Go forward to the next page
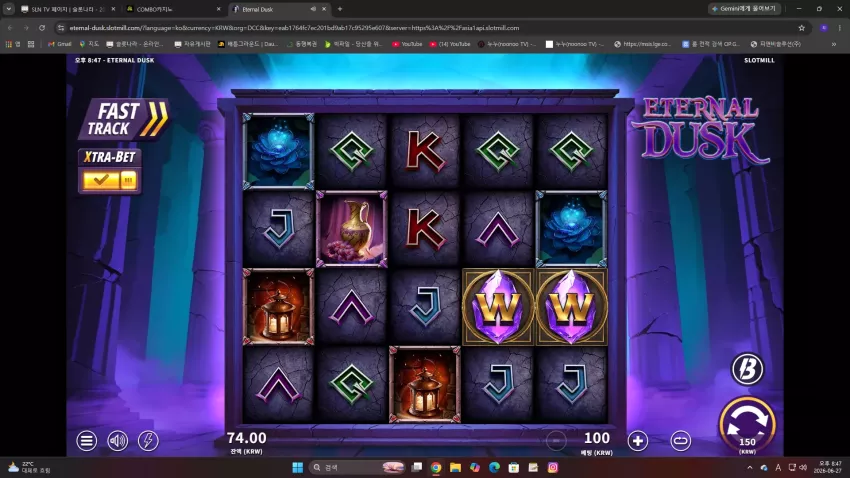This screenshot has width=850, height=478. (25, 28)
